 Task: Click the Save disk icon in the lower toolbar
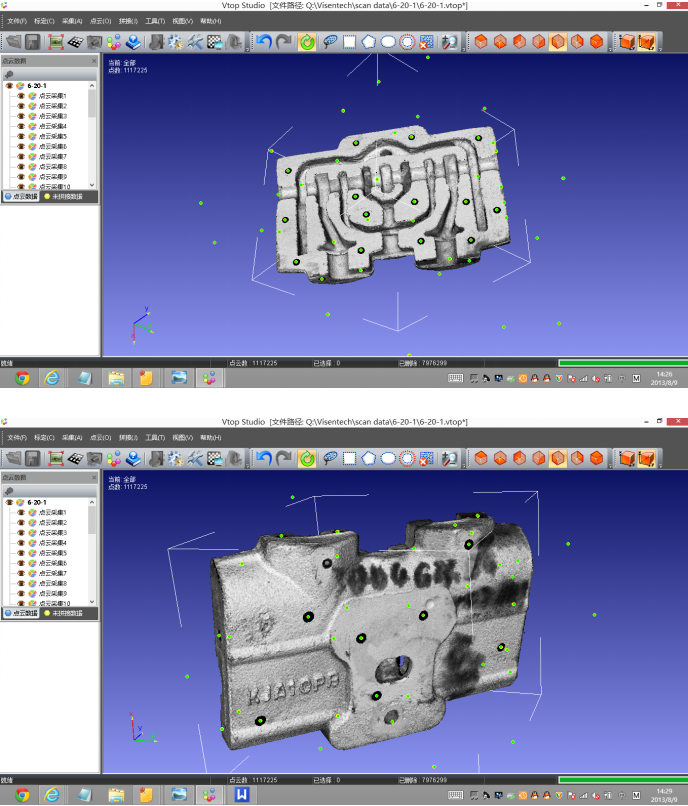point(32,458)
